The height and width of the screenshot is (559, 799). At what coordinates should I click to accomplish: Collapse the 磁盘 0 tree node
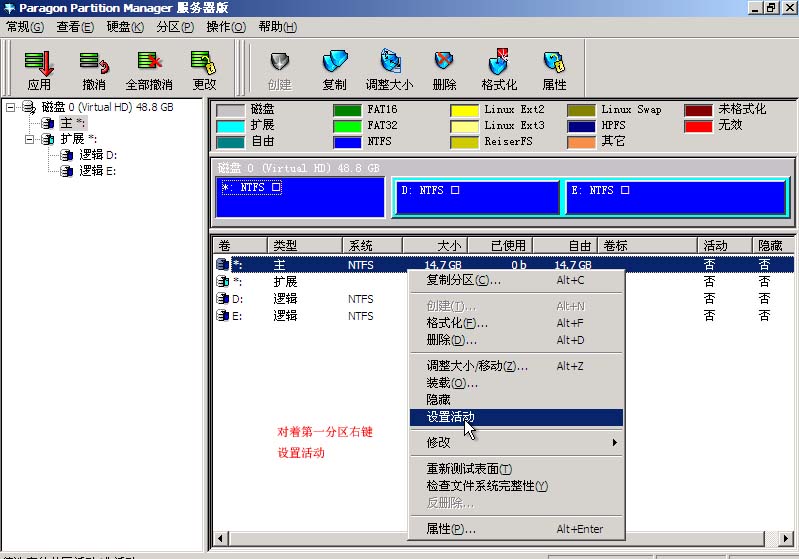point(11,107)
